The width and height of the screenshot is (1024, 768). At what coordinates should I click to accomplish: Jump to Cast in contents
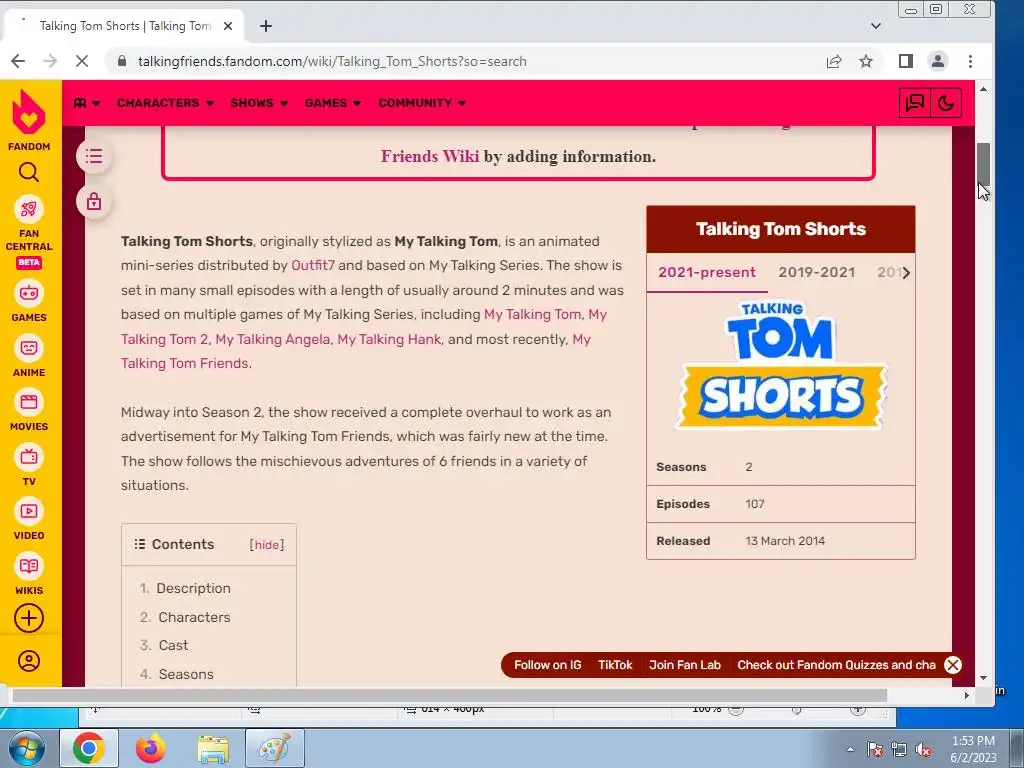coord(173,645)
